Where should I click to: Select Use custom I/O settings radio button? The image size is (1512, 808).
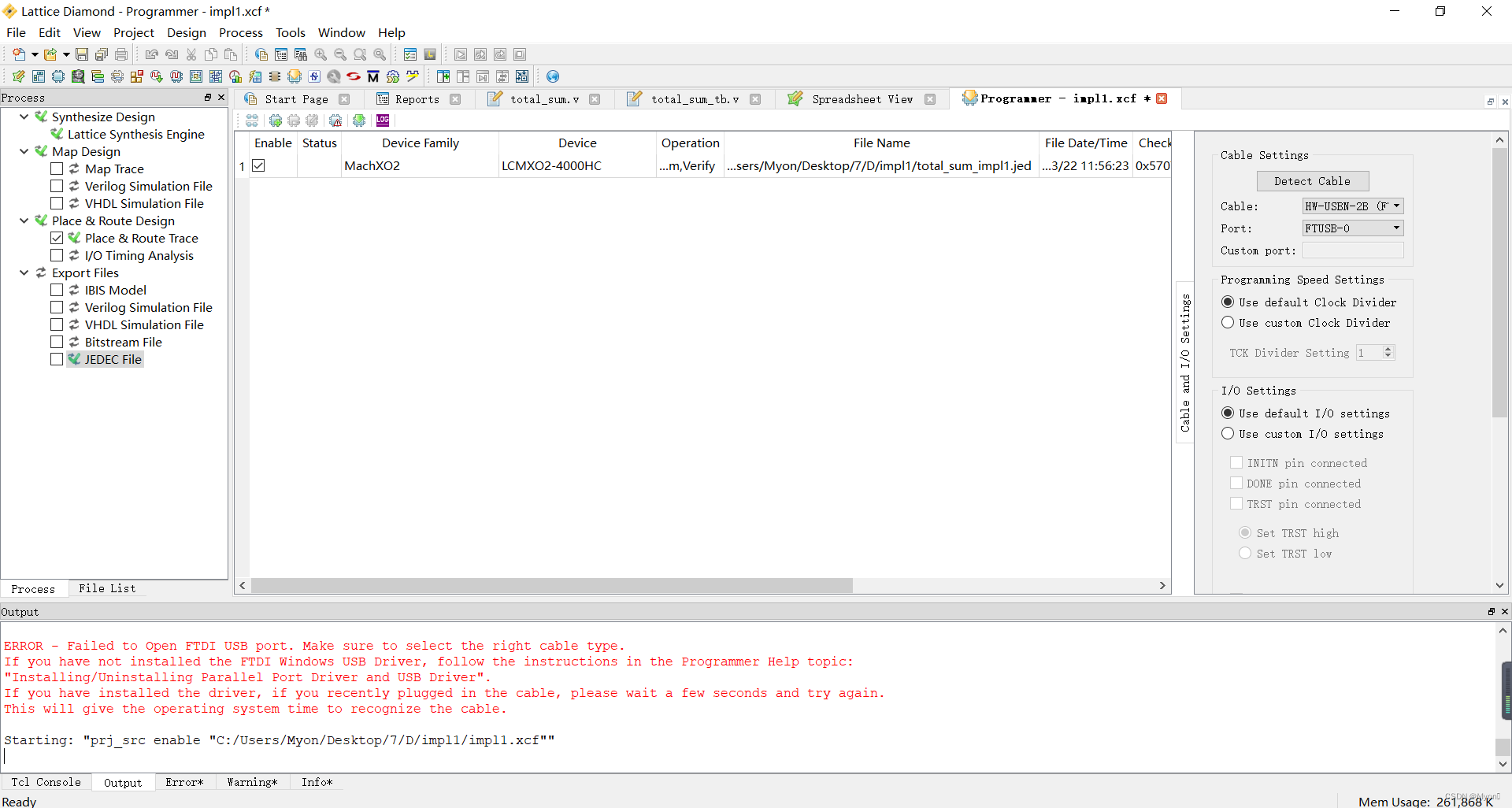point(1228,434)
